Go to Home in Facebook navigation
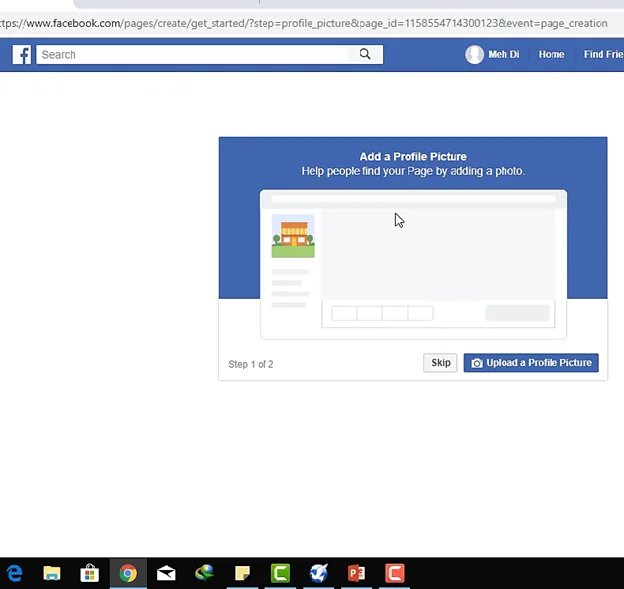 [551, 55]
